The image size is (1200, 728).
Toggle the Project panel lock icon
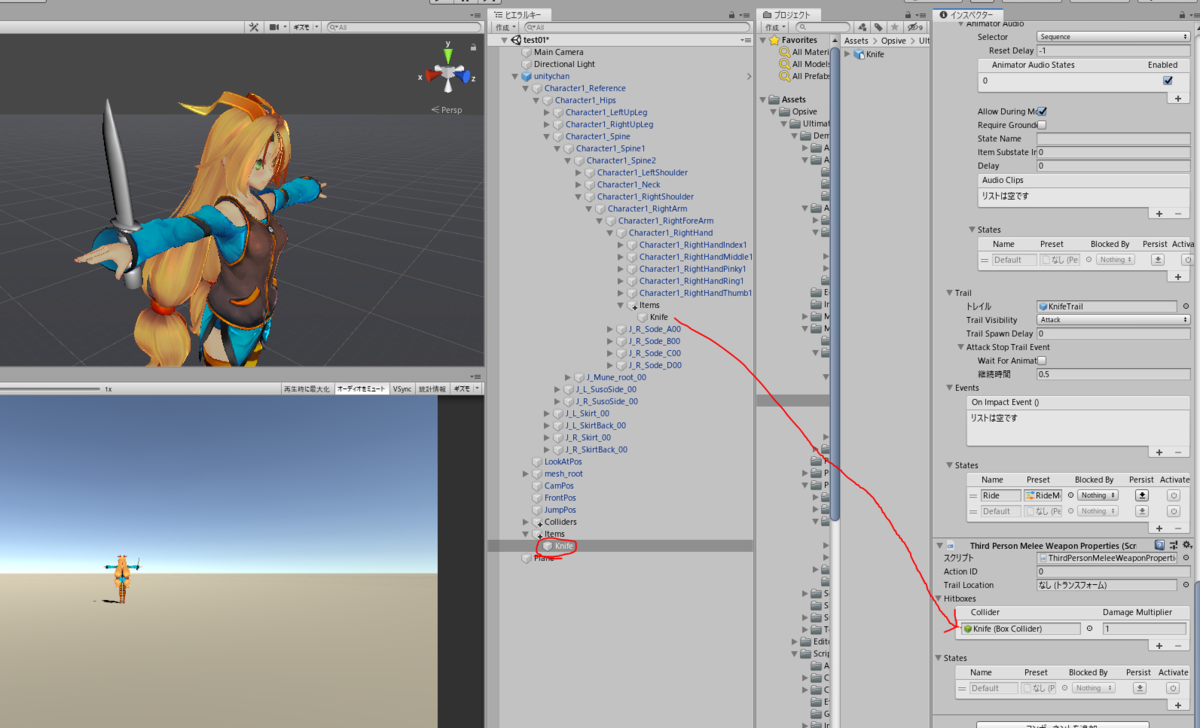[909, 14]
